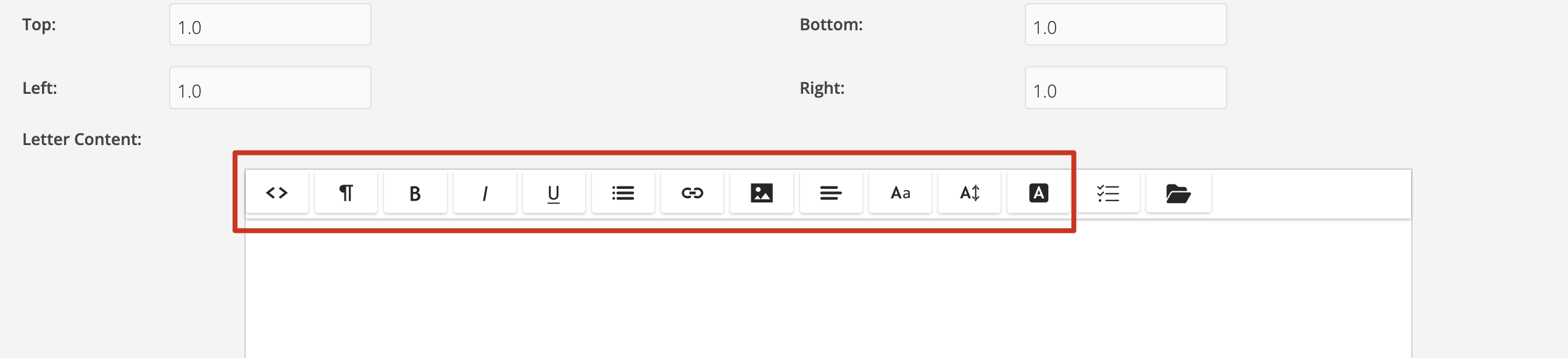Open the font family selector
The height and width of the screenshot is (358, 1568).
point(900,193)
